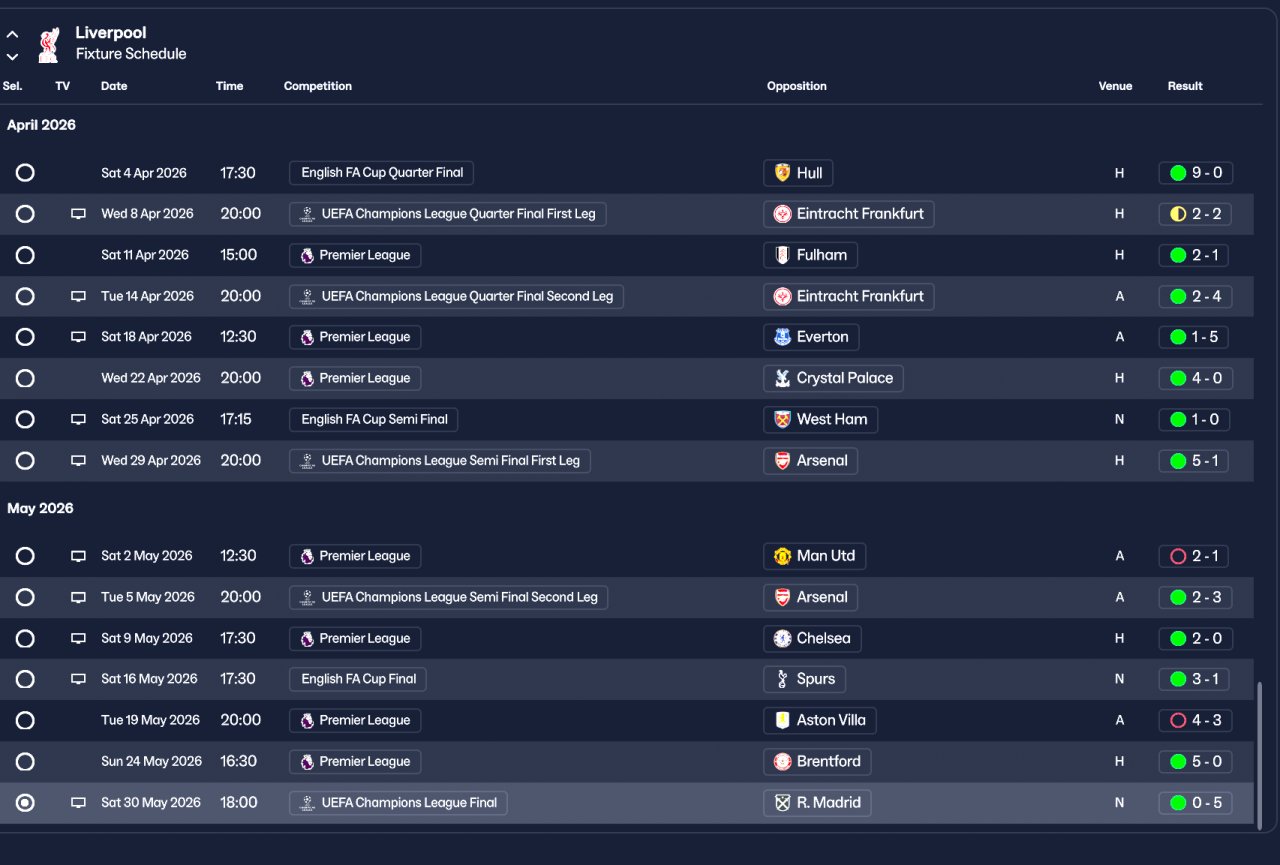Screen dimensions: 1280x865
Task: Sort by the Competition column header
Action: click(318, 86)
